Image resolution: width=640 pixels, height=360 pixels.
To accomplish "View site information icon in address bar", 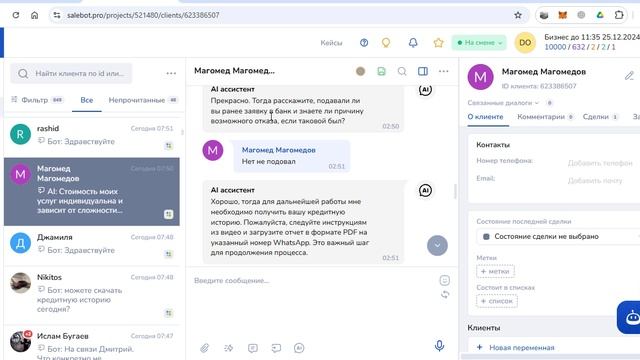I will pyautogui.click(x=57, y=15).
